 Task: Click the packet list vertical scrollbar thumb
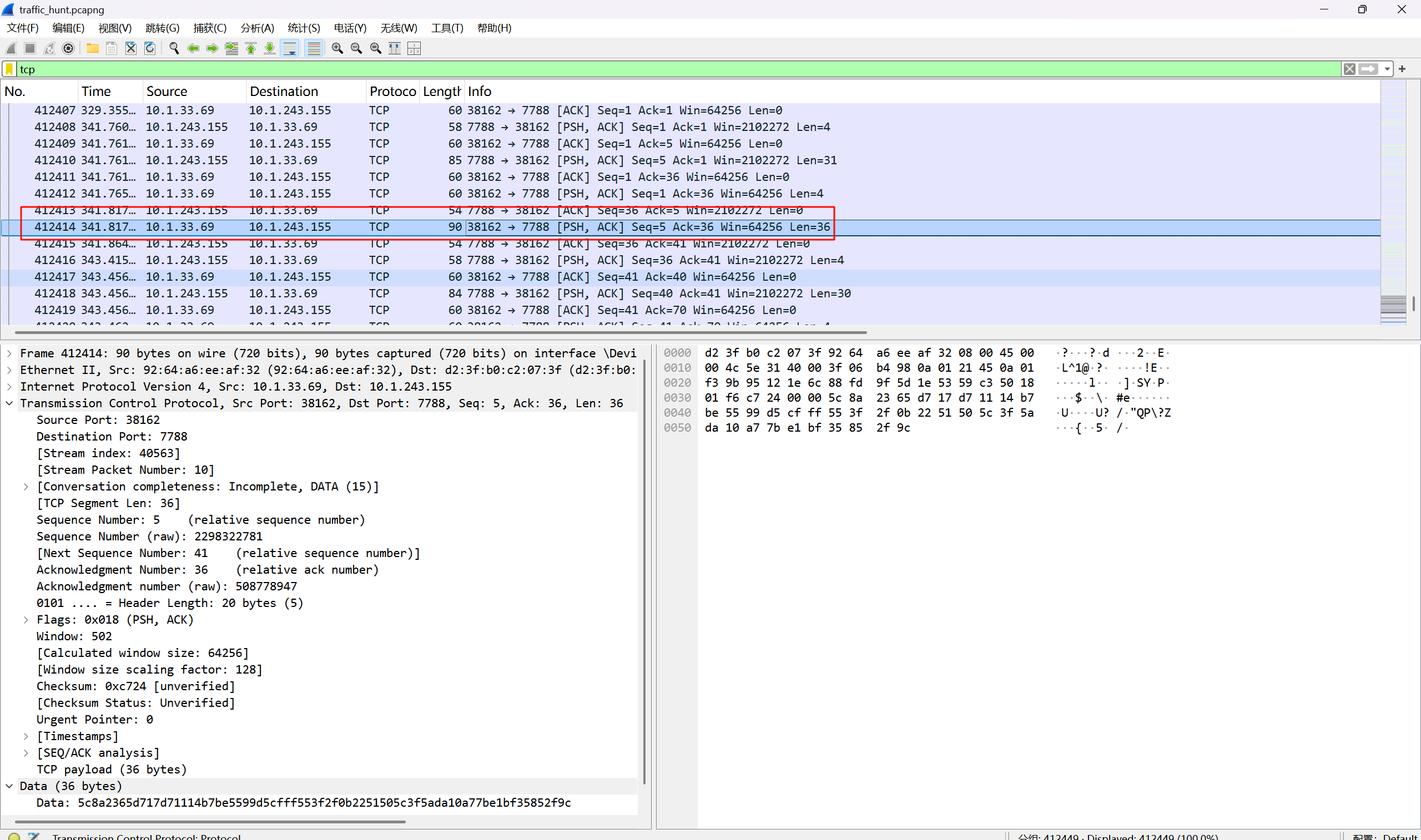(1414, 304)
